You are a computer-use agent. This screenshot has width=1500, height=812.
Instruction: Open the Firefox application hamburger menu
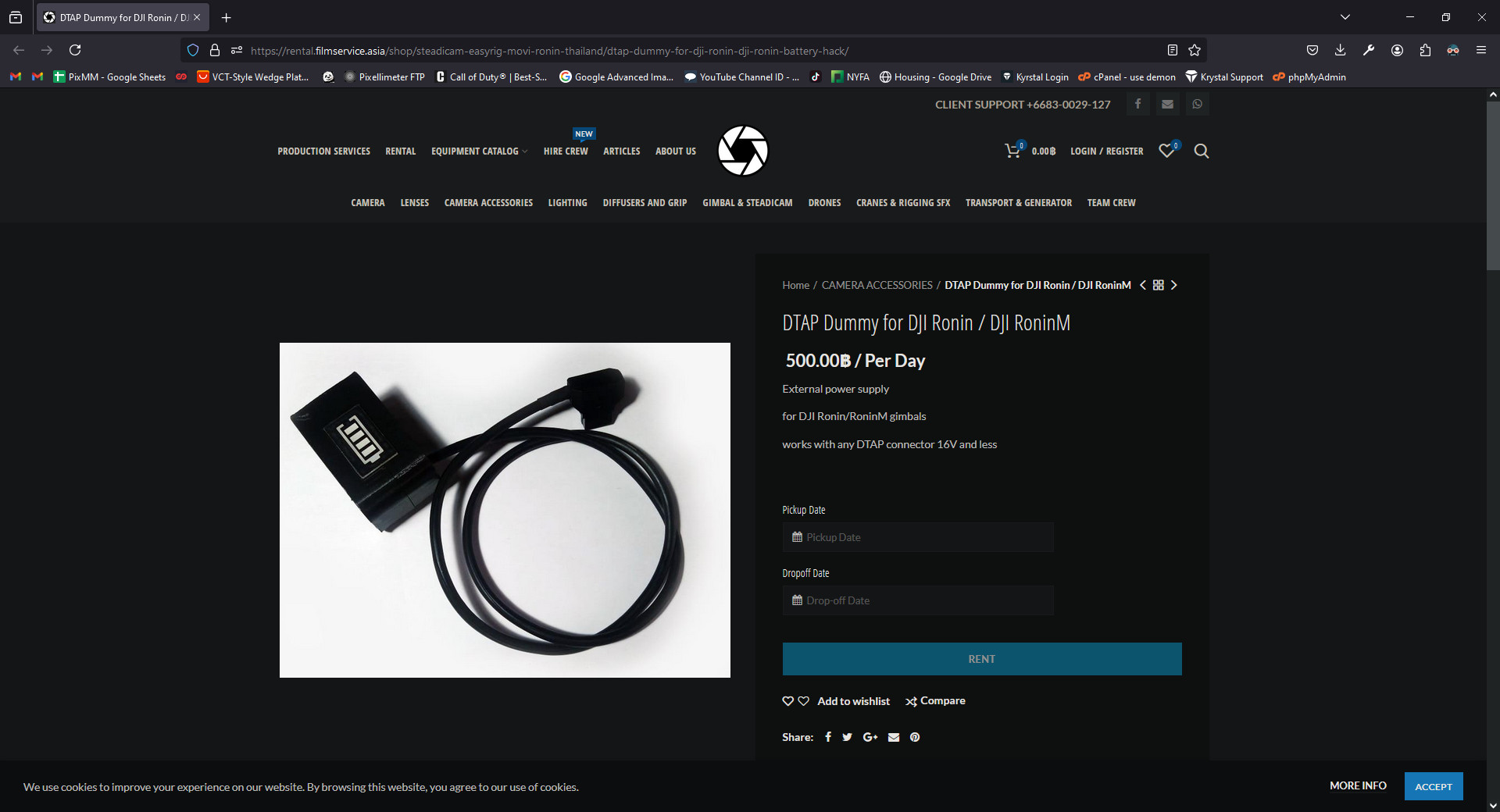1481,50
